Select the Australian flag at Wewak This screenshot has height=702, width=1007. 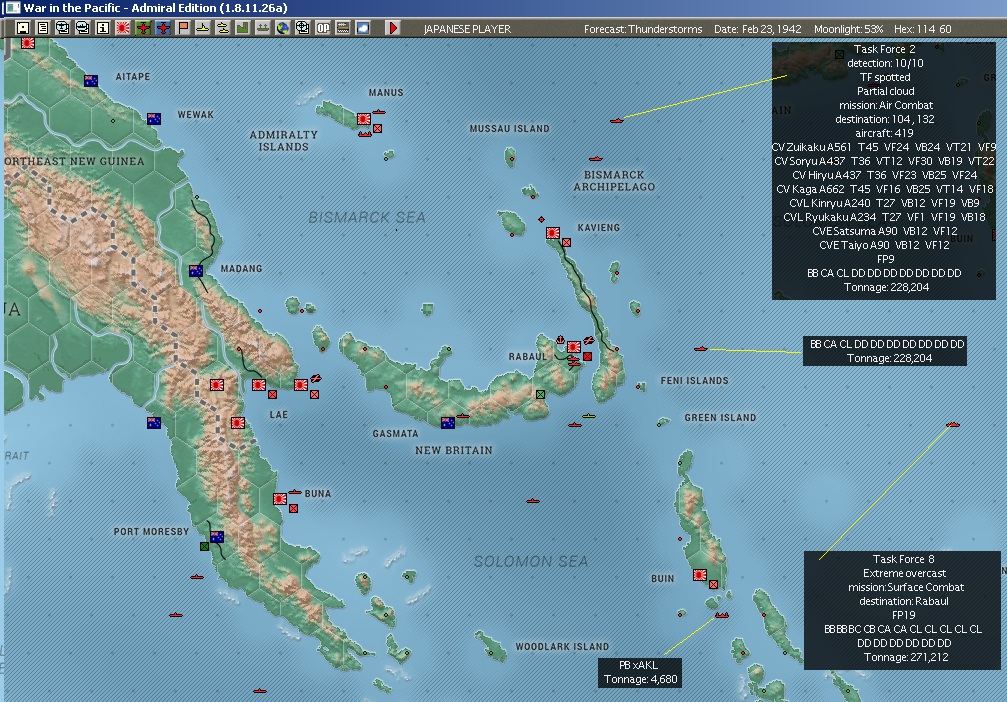(154, 119)
